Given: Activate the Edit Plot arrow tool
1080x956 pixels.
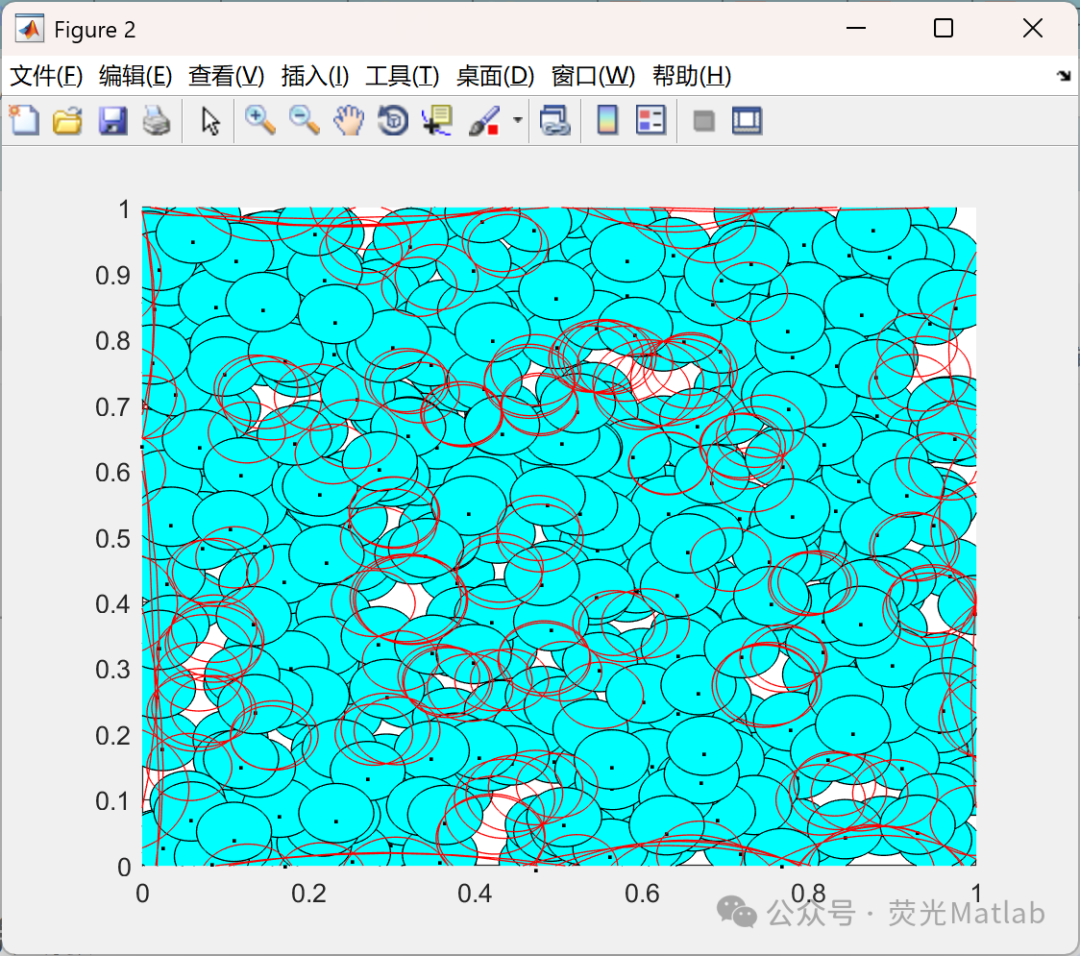Looking at the screenshot, I should point(210,121).
